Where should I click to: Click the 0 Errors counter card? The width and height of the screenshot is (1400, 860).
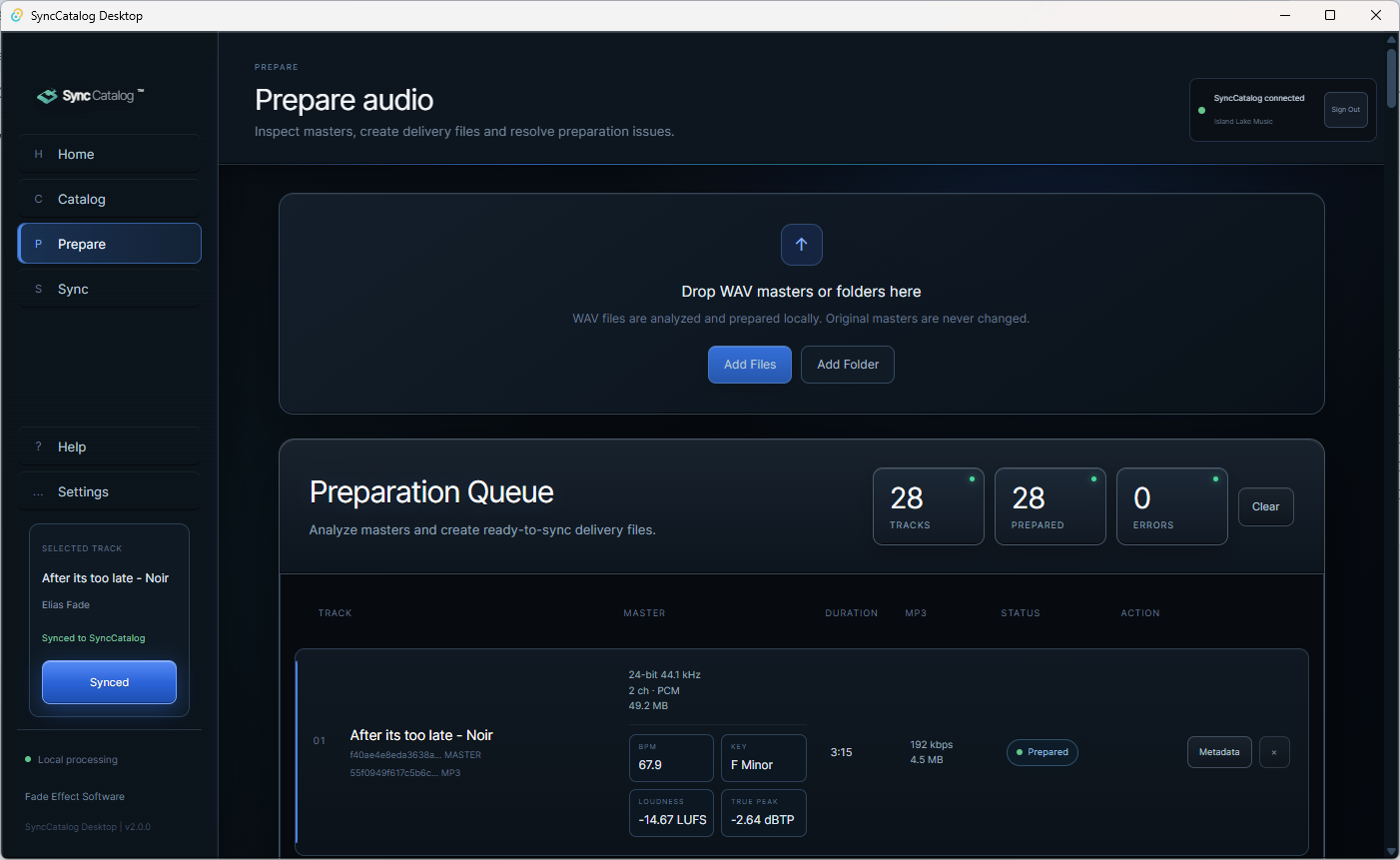coord(1172,506)
